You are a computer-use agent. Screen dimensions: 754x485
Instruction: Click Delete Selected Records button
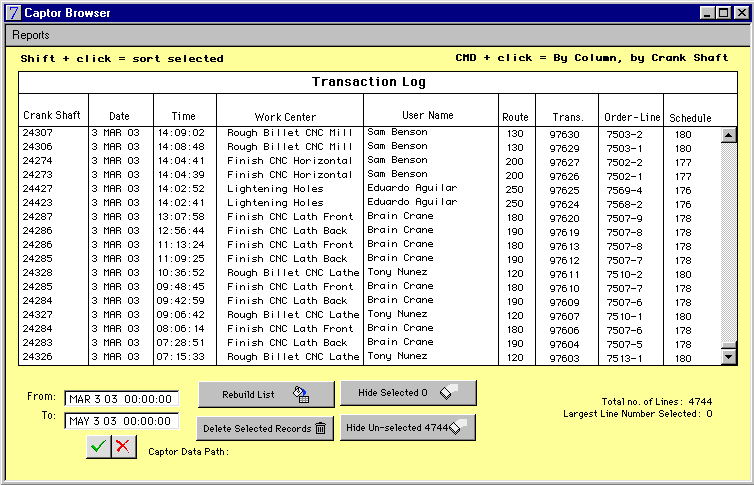(264, 429)
